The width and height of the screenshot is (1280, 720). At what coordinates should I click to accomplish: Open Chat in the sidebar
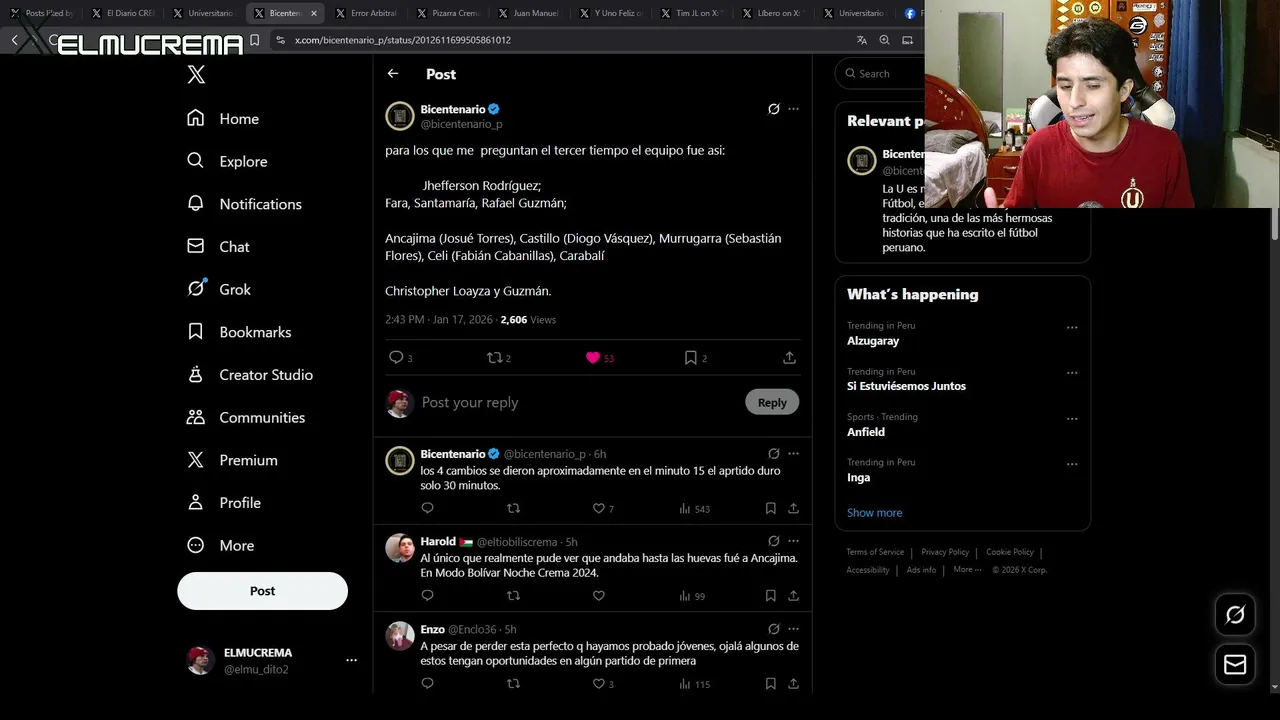(x=218, y=246)
